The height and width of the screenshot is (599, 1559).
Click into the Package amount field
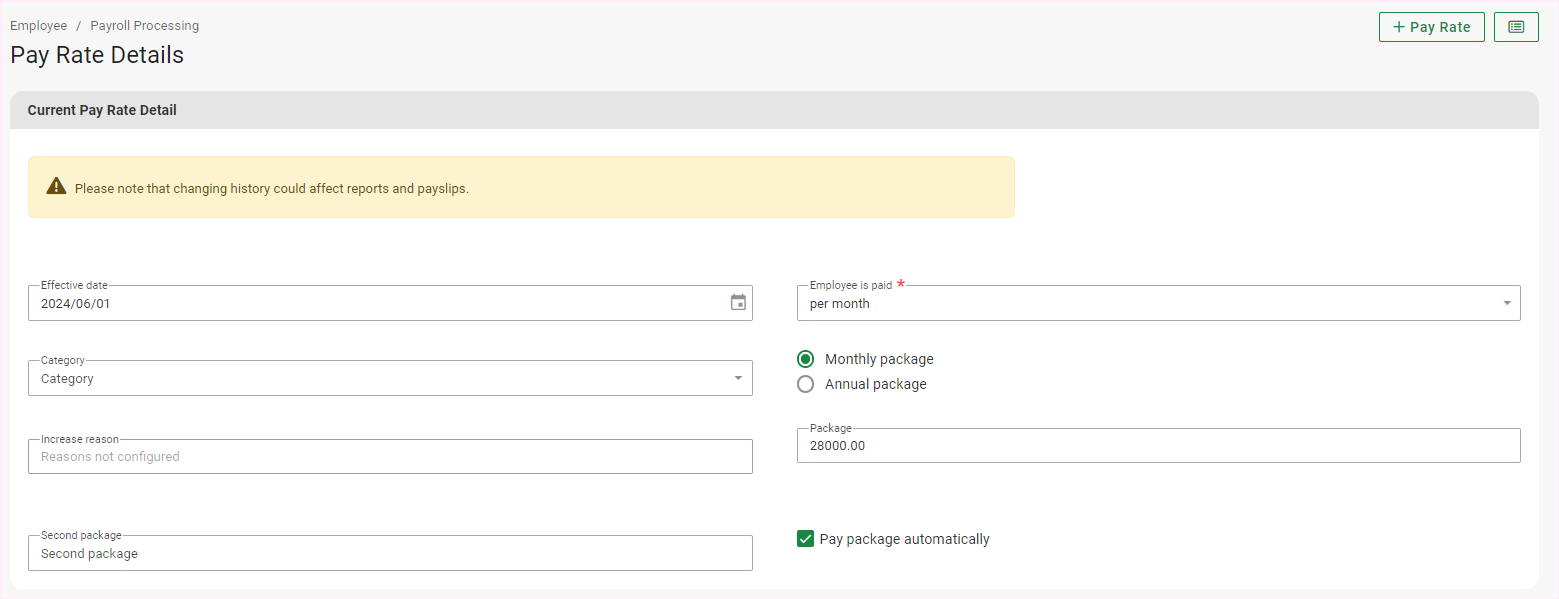click(x=1157, y=446)
